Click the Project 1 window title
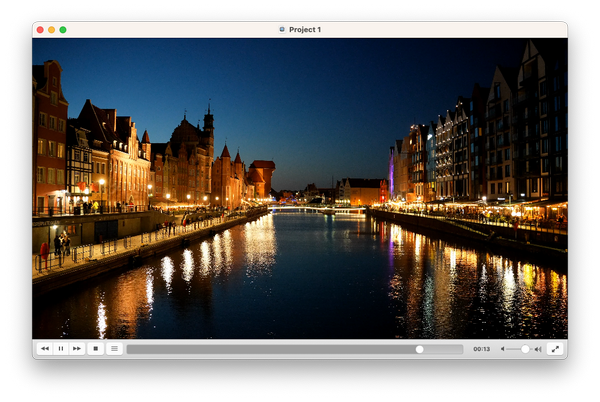 pos(305,29)
